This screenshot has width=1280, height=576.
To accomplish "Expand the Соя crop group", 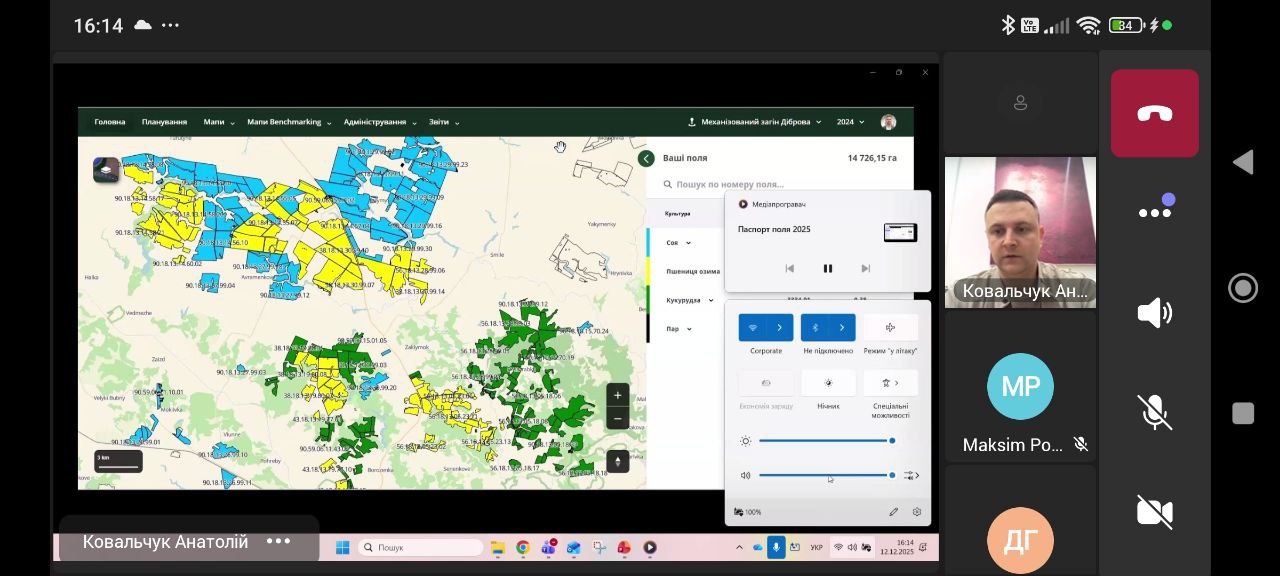I will pyautogui.click(x=688, y=243).
